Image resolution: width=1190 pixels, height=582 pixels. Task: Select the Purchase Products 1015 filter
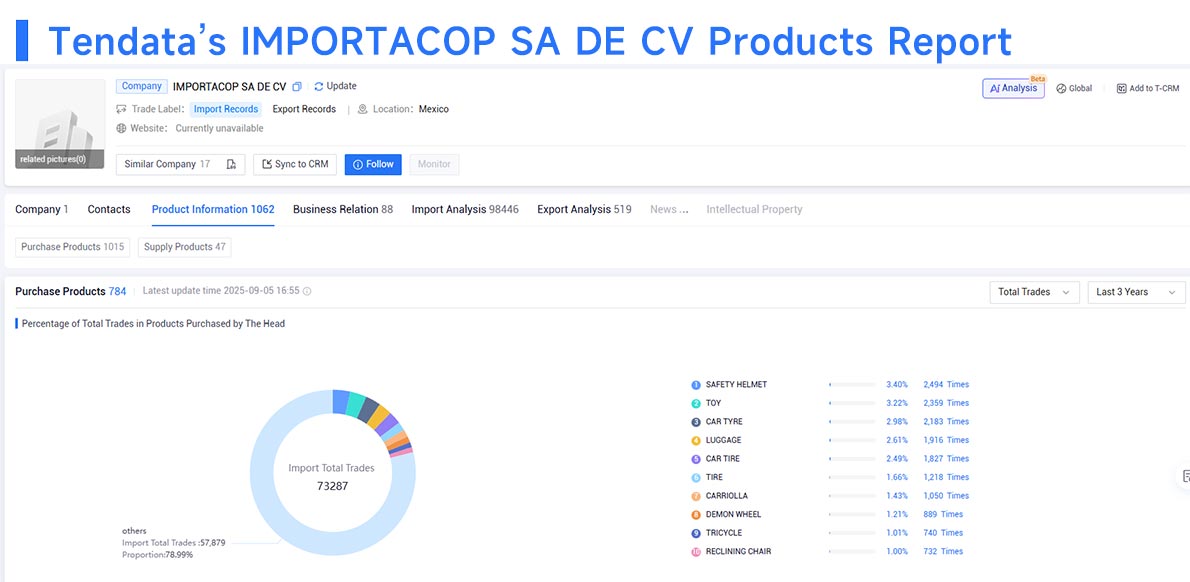tap(72, 247)
